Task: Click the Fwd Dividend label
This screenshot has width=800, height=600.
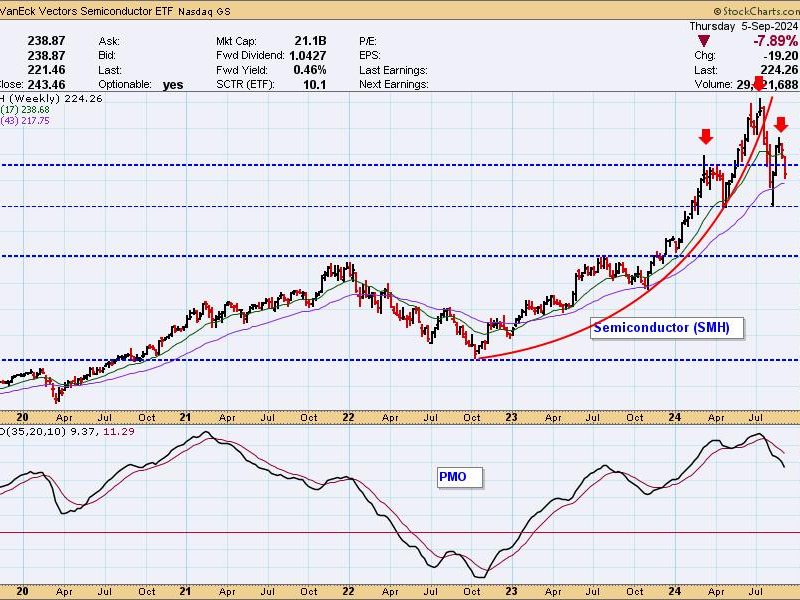Action: (250, 55)
